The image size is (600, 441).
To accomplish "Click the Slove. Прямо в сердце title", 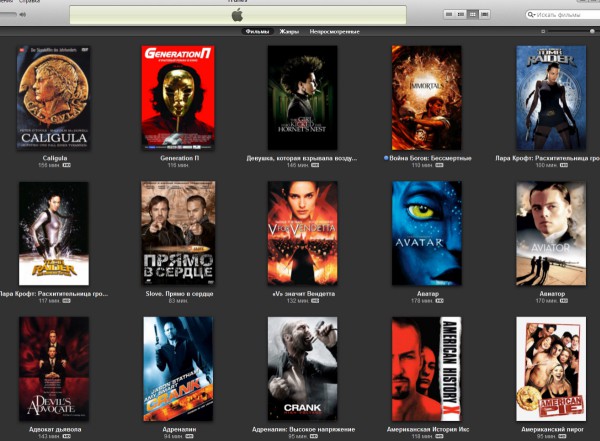I will pos(179,294).
